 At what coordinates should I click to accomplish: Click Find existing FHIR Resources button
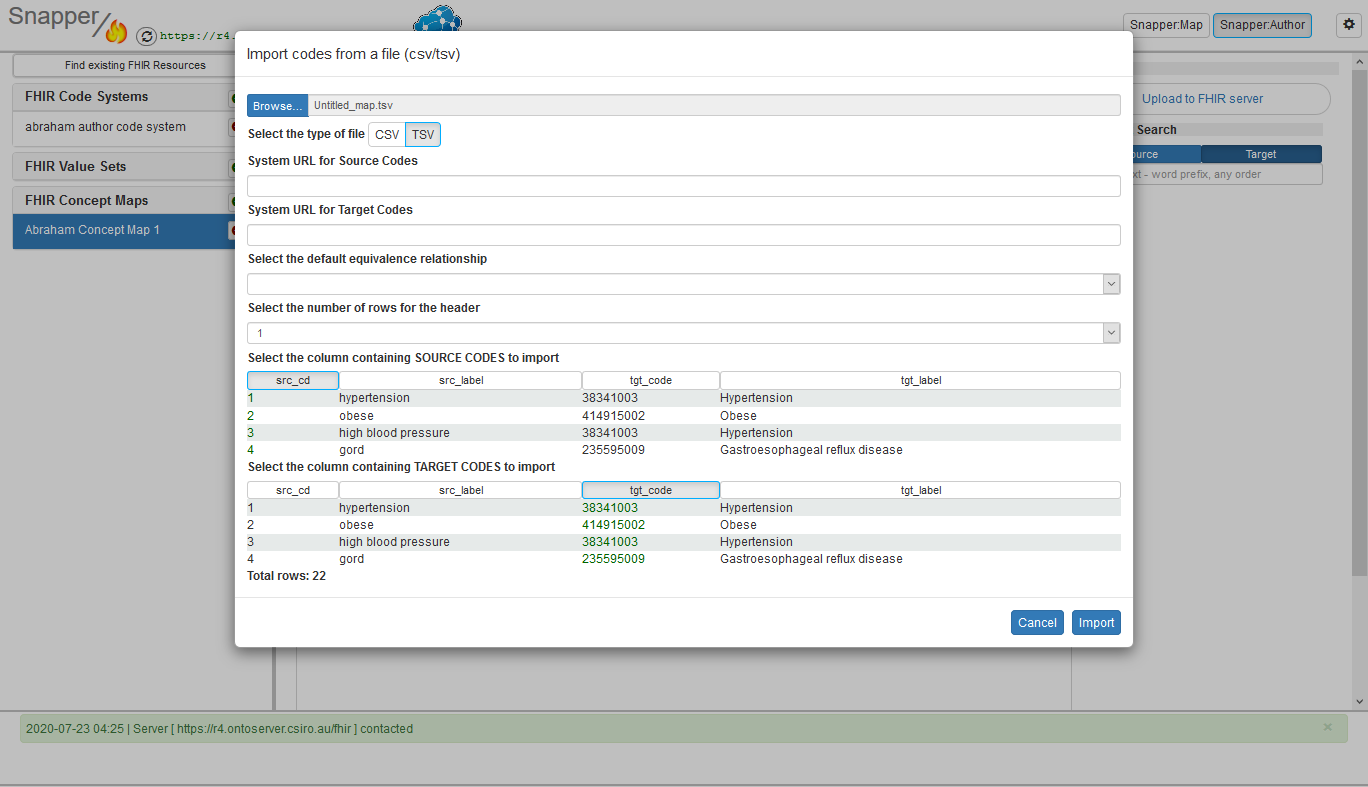tap(135, 65)
